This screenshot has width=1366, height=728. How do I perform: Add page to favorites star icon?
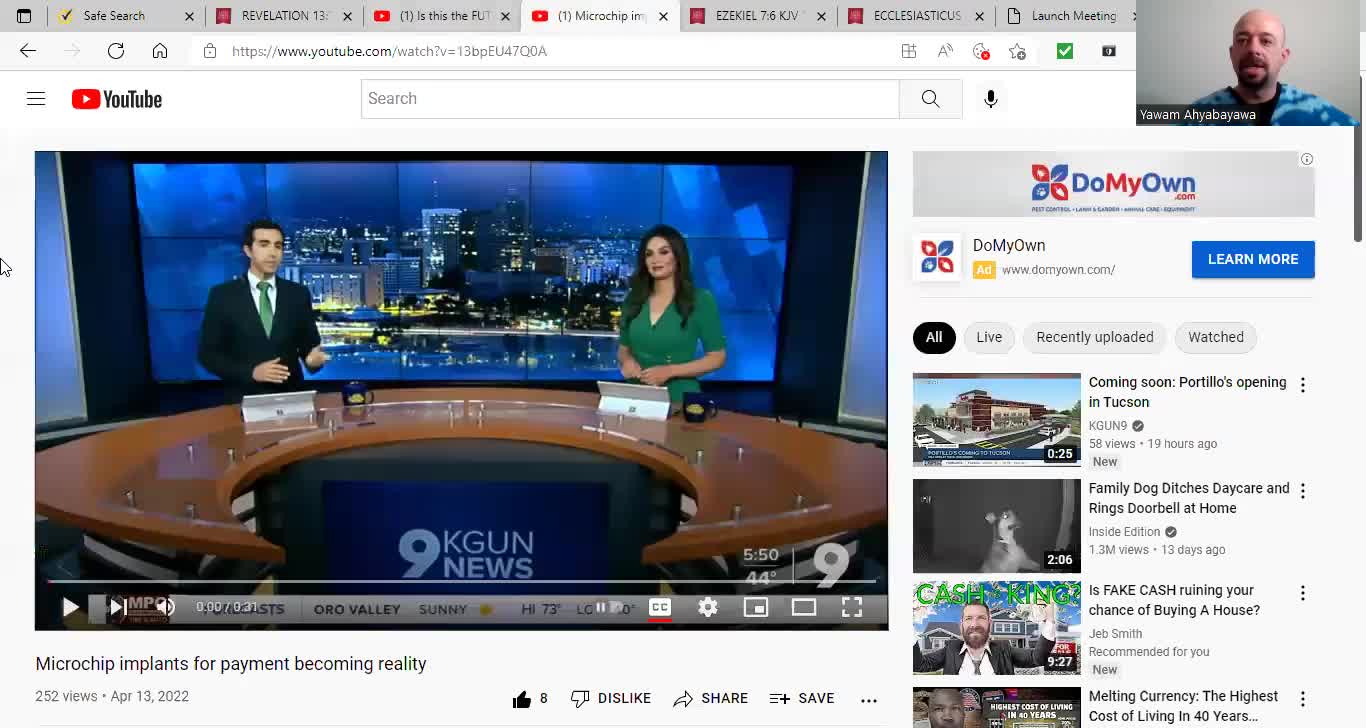coord(1017,51)
